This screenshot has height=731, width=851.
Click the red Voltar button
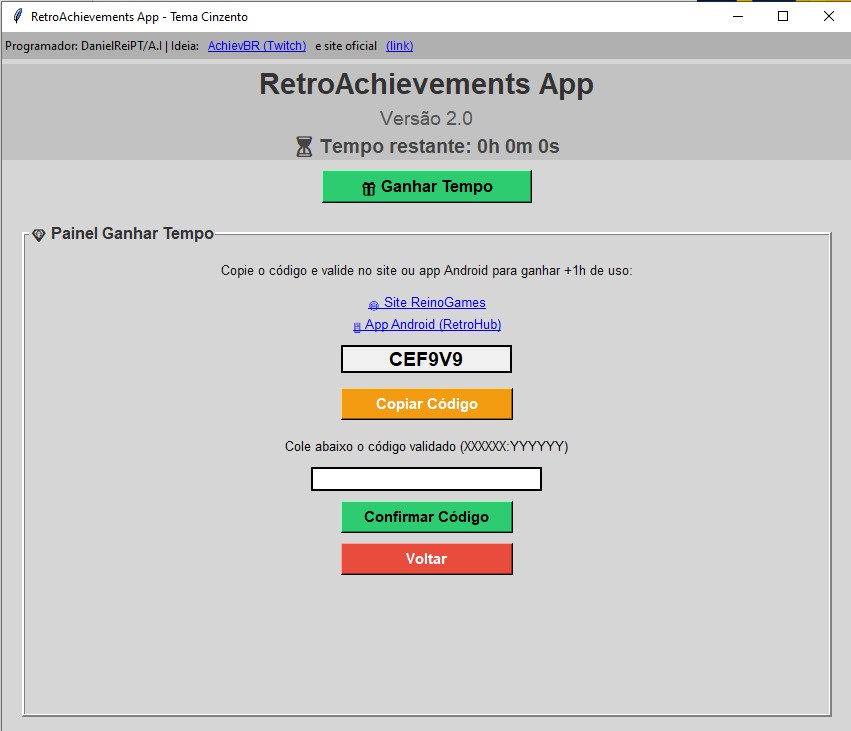pos(427,559)
